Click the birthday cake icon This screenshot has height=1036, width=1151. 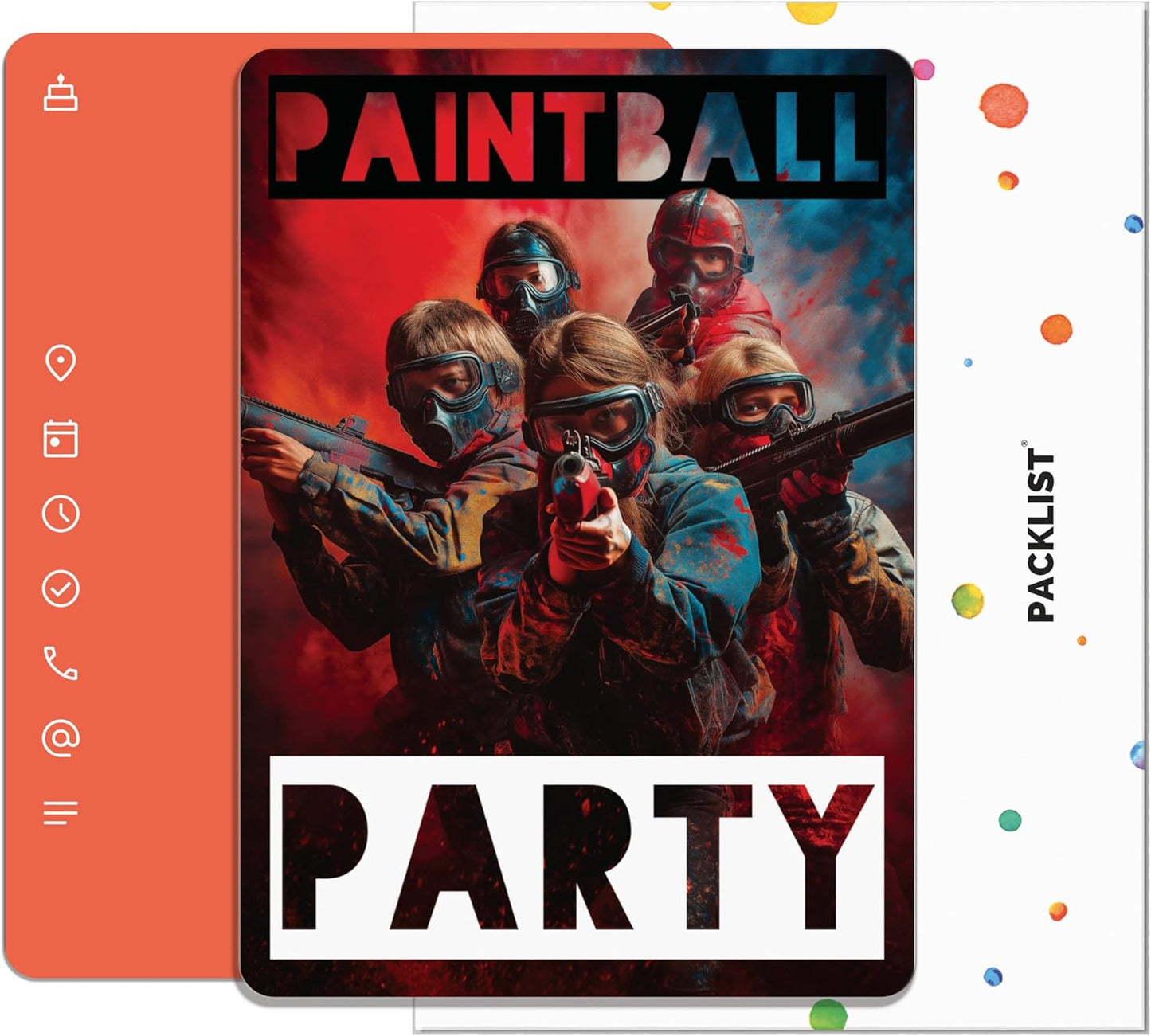[x=61, y=92]
